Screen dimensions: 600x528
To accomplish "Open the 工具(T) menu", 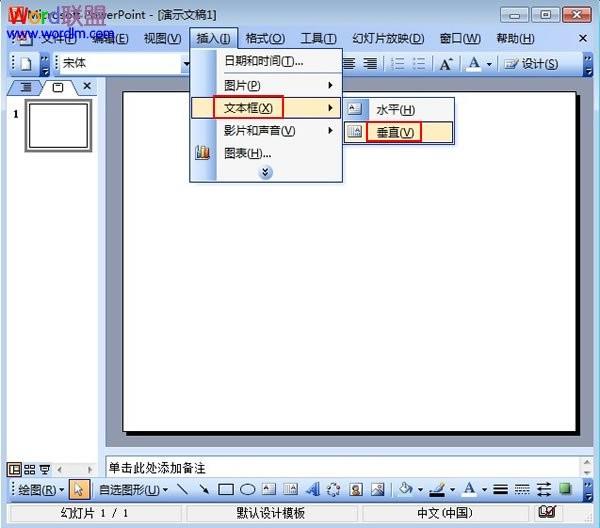I will coord(318,38).
